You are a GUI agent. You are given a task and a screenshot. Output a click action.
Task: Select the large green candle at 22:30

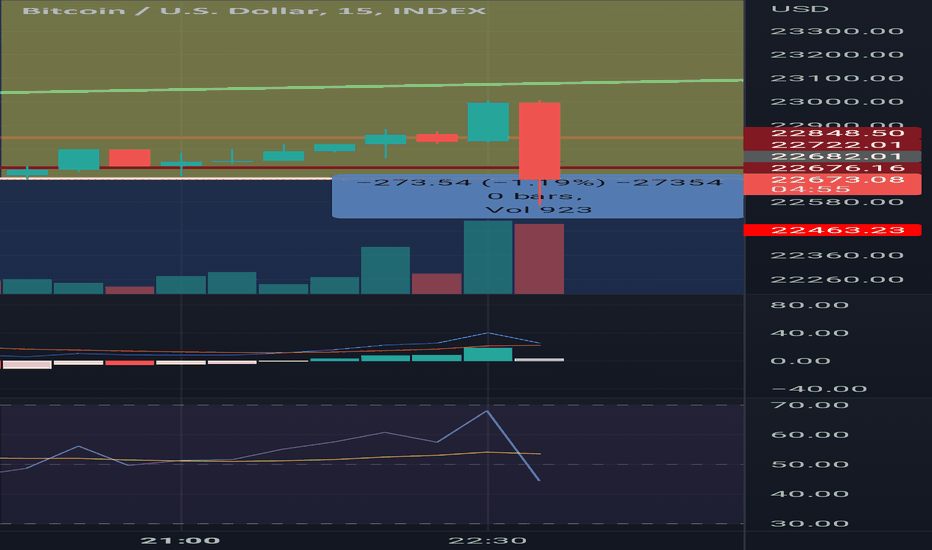[x=488, y=122]
